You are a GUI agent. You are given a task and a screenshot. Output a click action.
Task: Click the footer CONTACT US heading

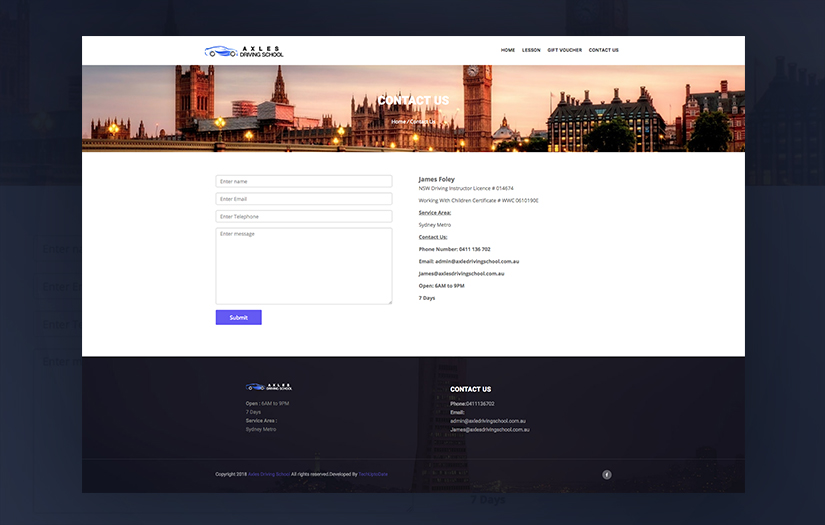(x=470, y=389)
